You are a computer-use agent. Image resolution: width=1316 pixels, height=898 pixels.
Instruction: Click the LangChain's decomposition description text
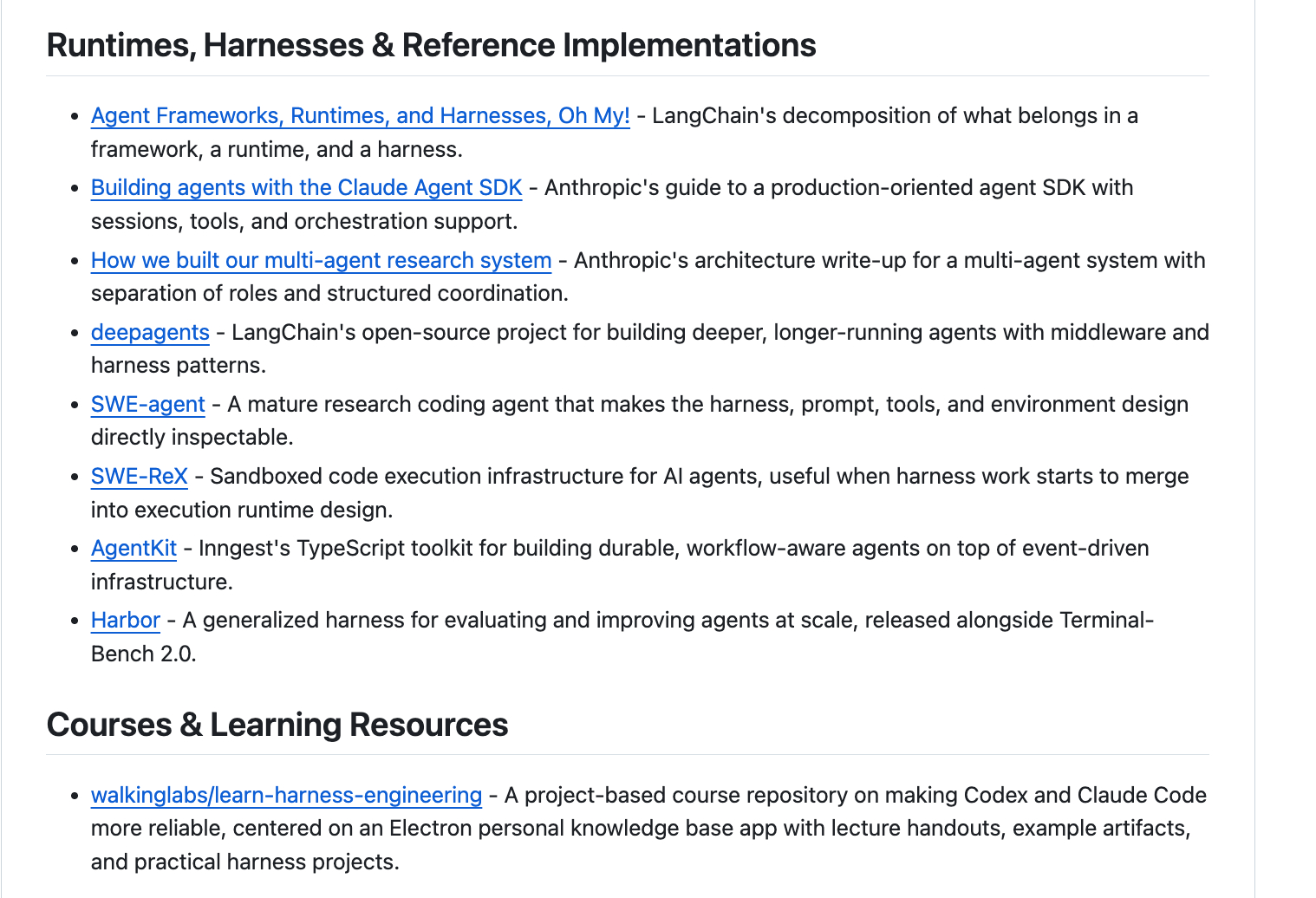[615, 132]
